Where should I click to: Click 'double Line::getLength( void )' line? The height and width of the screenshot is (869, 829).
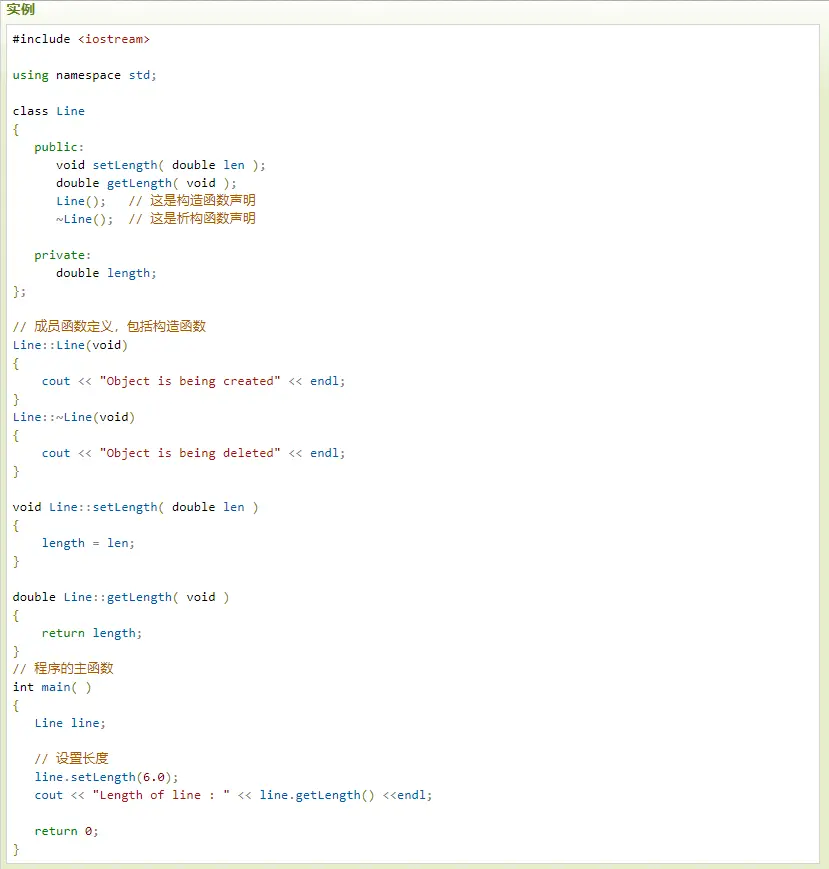pos(121,597)
